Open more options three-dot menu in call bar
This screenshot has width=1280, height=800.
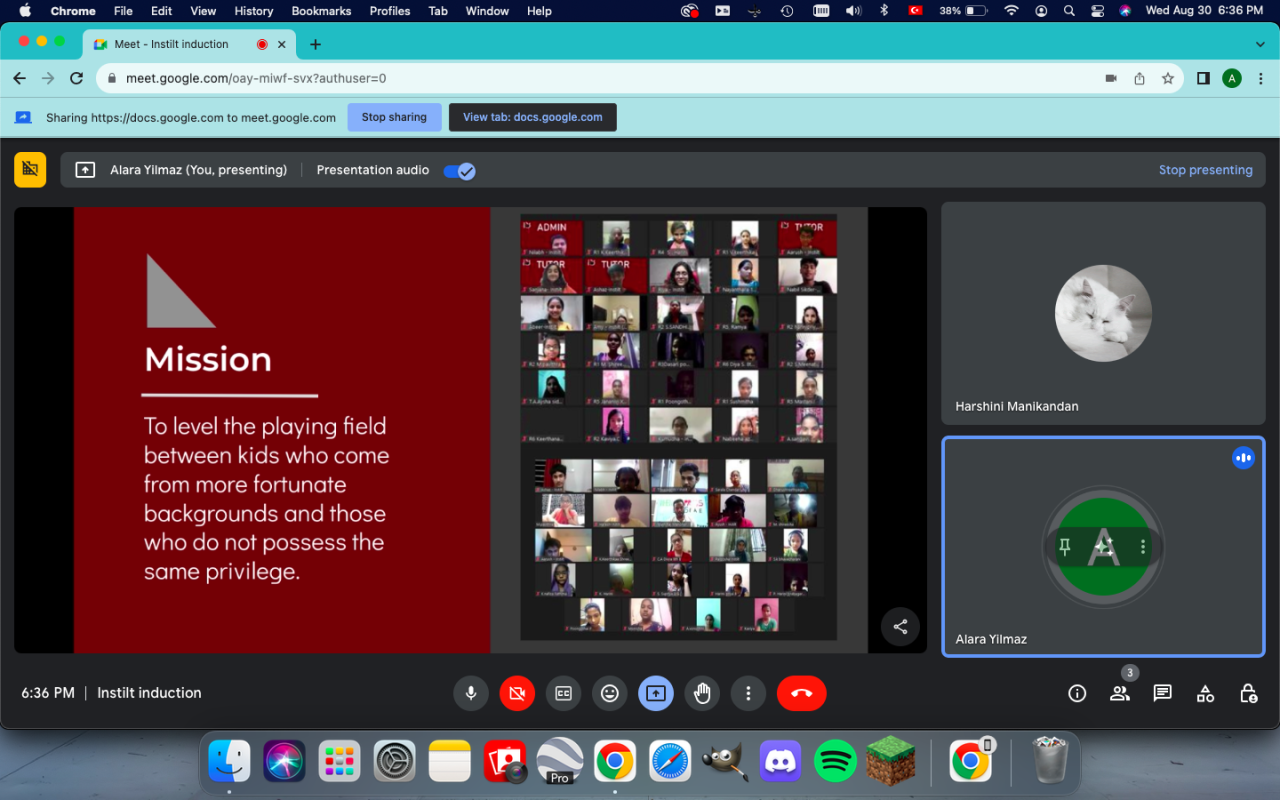click(748, 693)
